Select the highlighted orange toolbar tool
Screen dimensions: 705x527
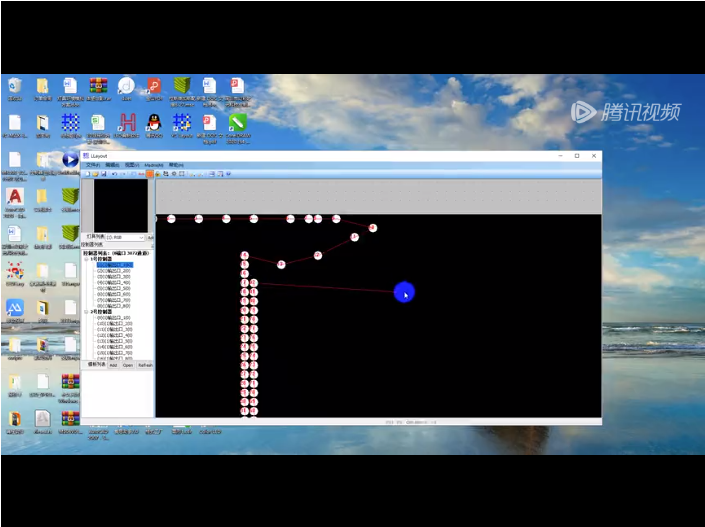pyautogui.click(x=150, y=174)
